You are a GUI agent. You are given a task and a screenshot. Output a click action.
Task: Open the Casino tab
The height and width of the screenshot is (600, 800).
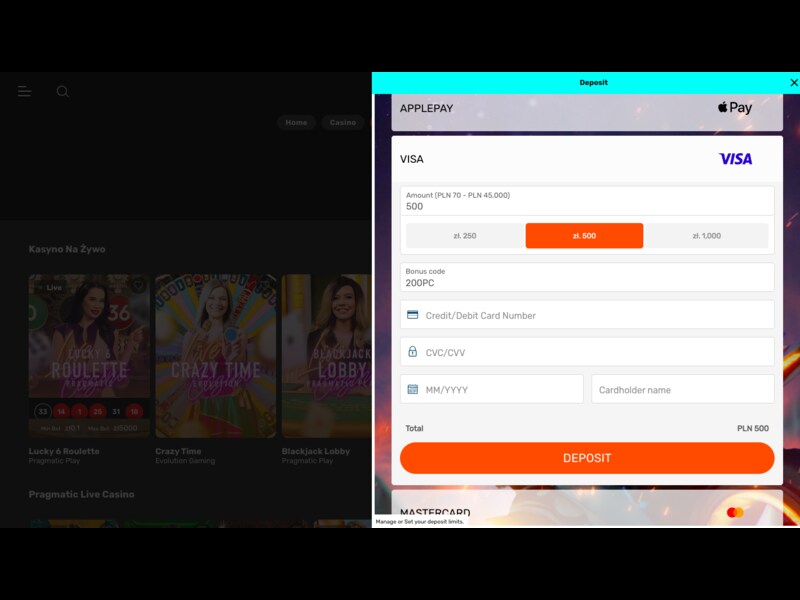coord(343,123)
